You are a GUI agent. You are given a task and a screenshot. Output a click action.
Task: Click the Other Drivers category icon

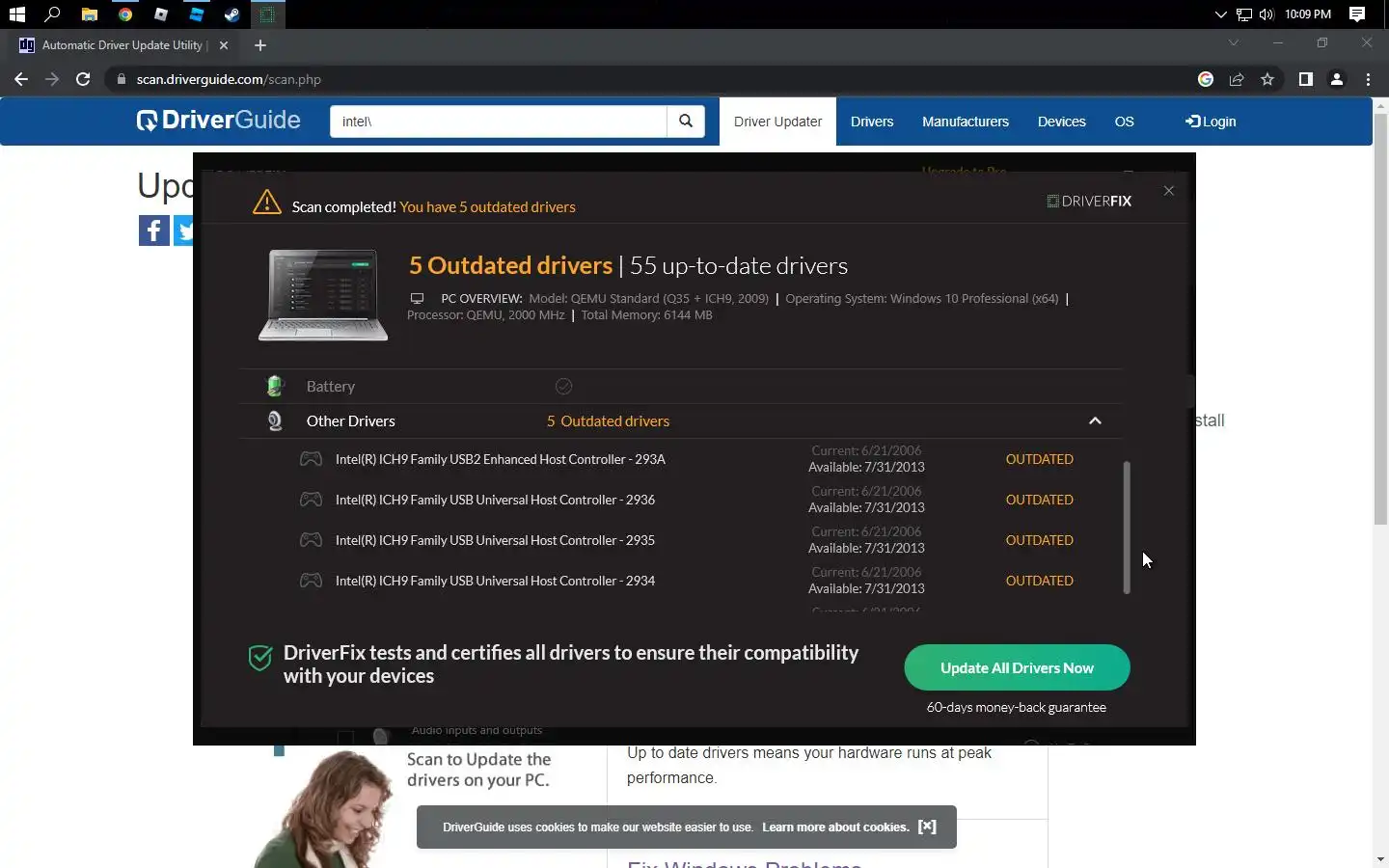[275, 421]
